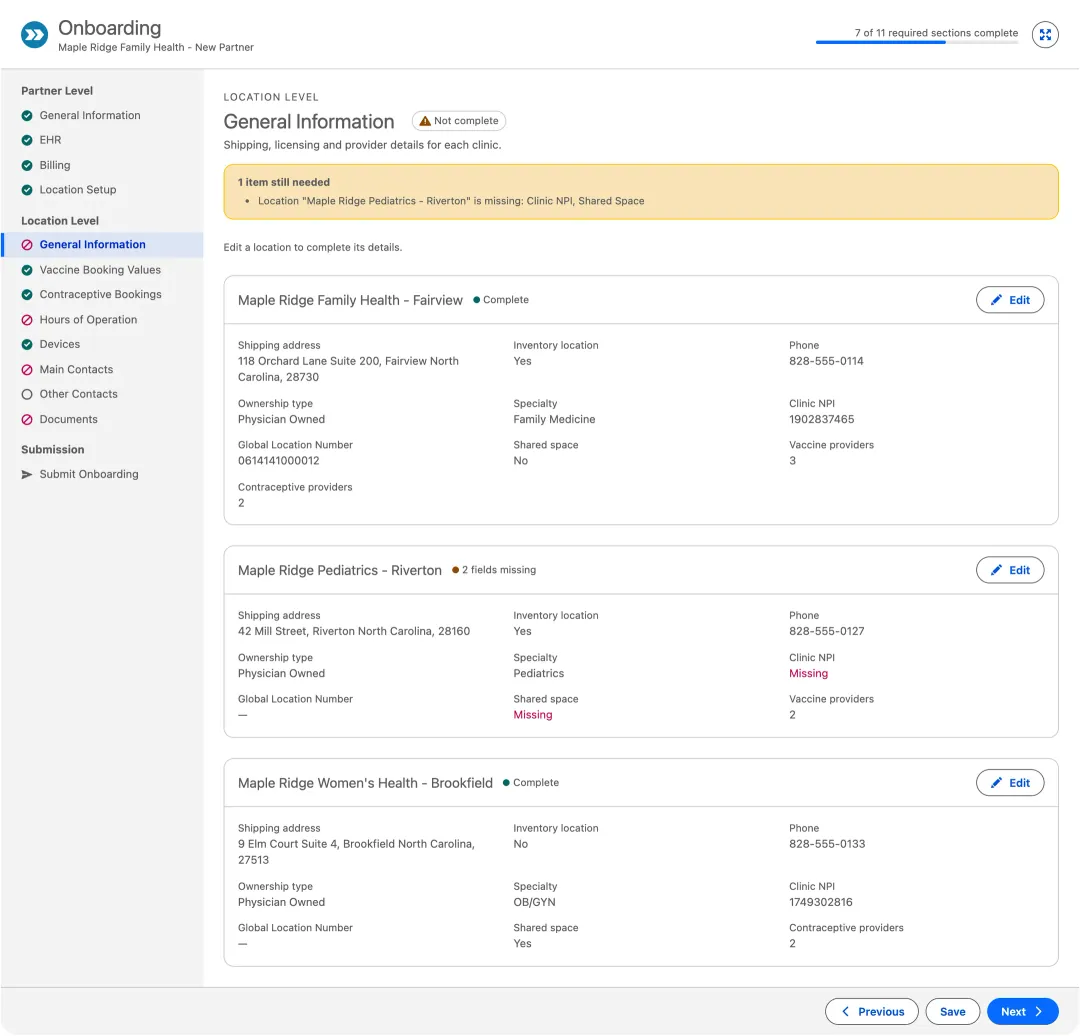This screenshot has width=1080, height=1036.
Task: Click the OB/GYN specialty value
Action: pyautogui.click(x=534, y=903)
